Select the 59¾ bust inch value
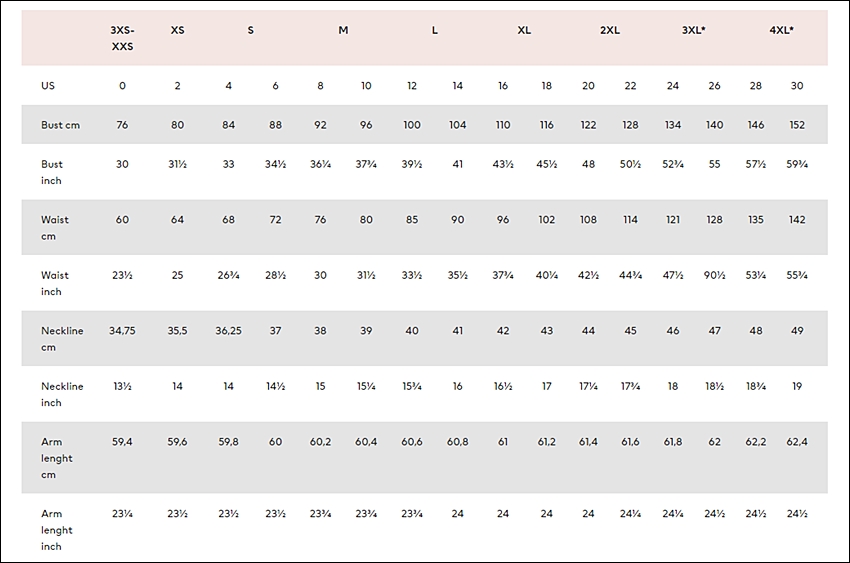850x563 pixels. click(x=797, y=164)
